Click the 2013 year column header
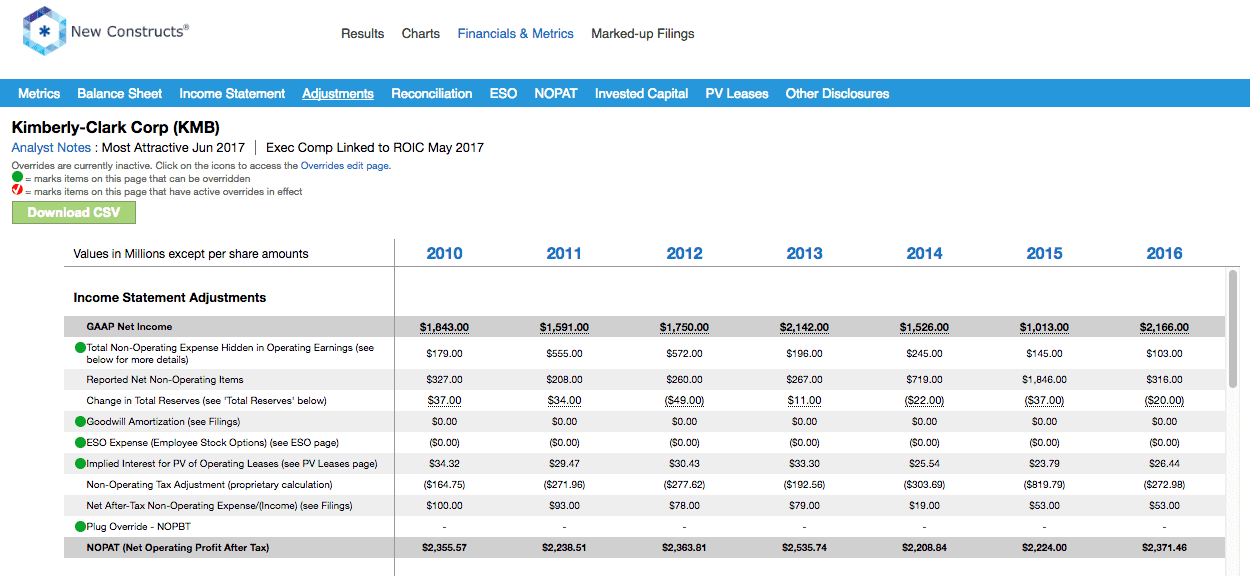This screenshot has width=1250, height=576. (804, 254)
